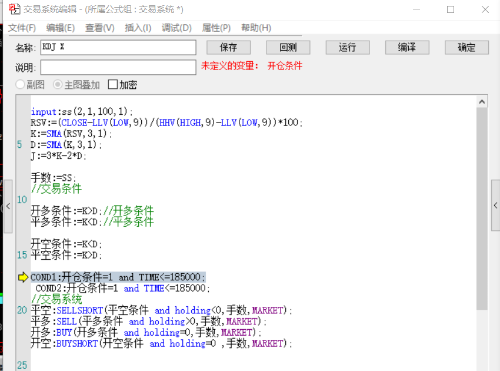
Task: Click the line 手数:=SS;
Action: point(53,178)
